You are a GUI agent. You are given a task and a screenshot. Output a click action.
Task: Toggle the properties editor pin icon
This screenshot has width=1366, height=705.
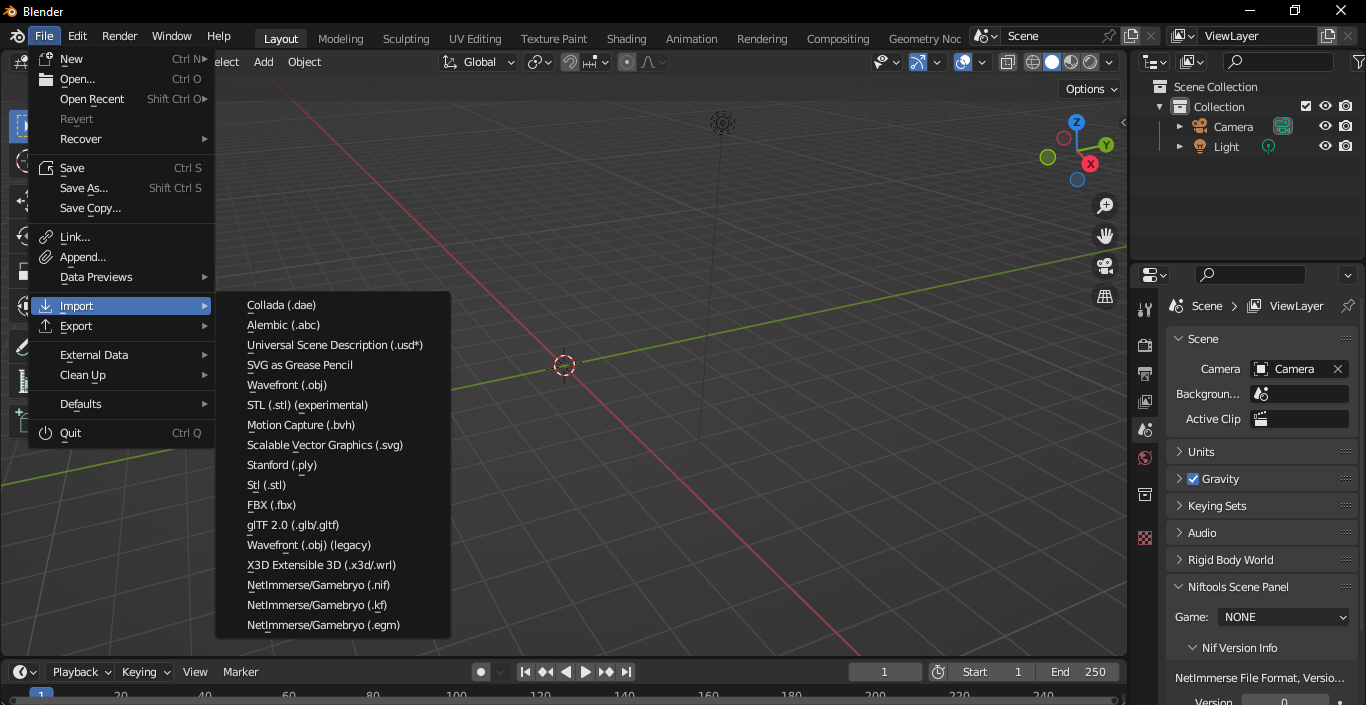point(1347,306)
